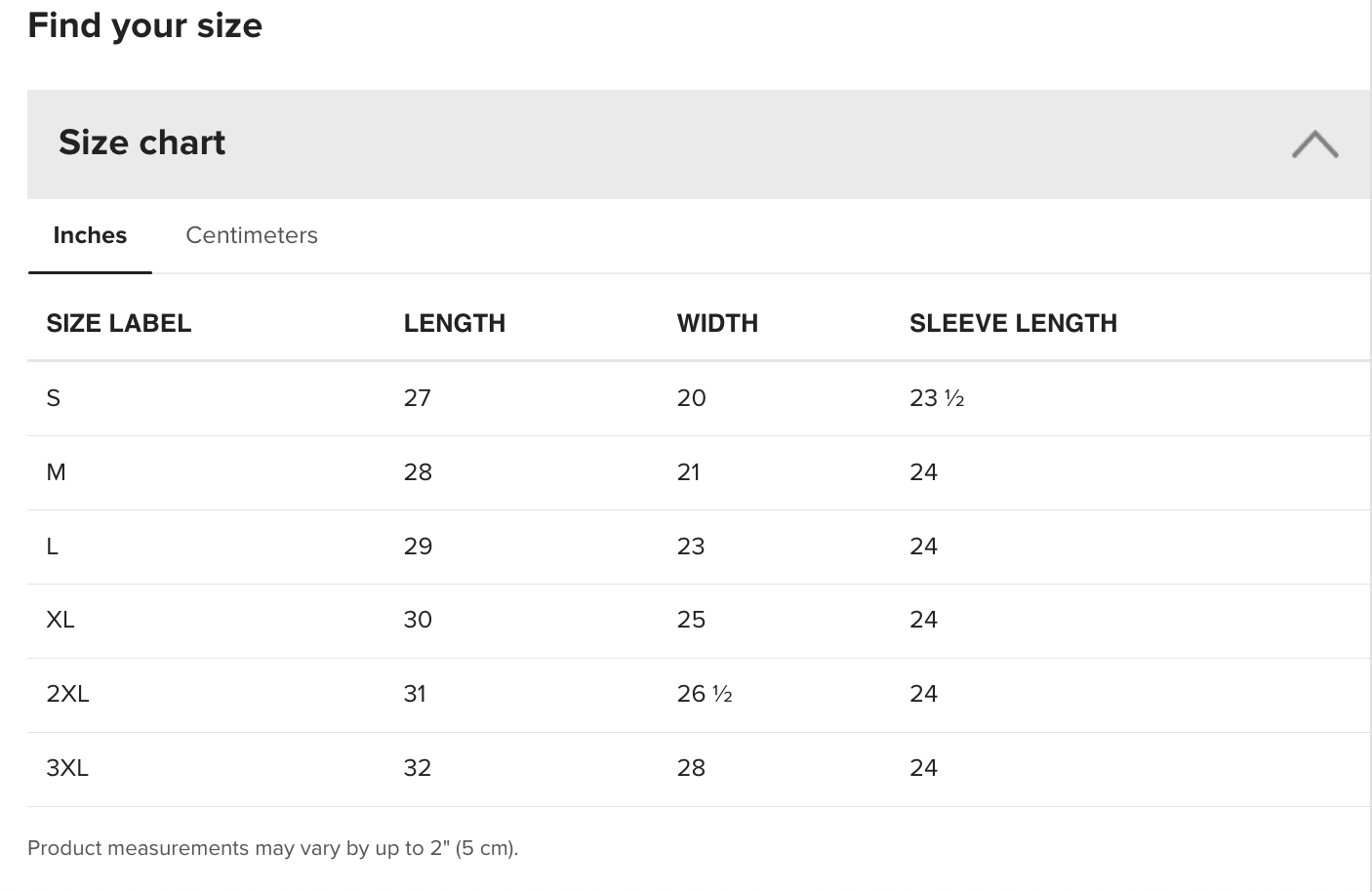This screenshot has width=1372, height=892.
Task: Click the SIZE LABEL column header
Action: click(x=118, y=323)
